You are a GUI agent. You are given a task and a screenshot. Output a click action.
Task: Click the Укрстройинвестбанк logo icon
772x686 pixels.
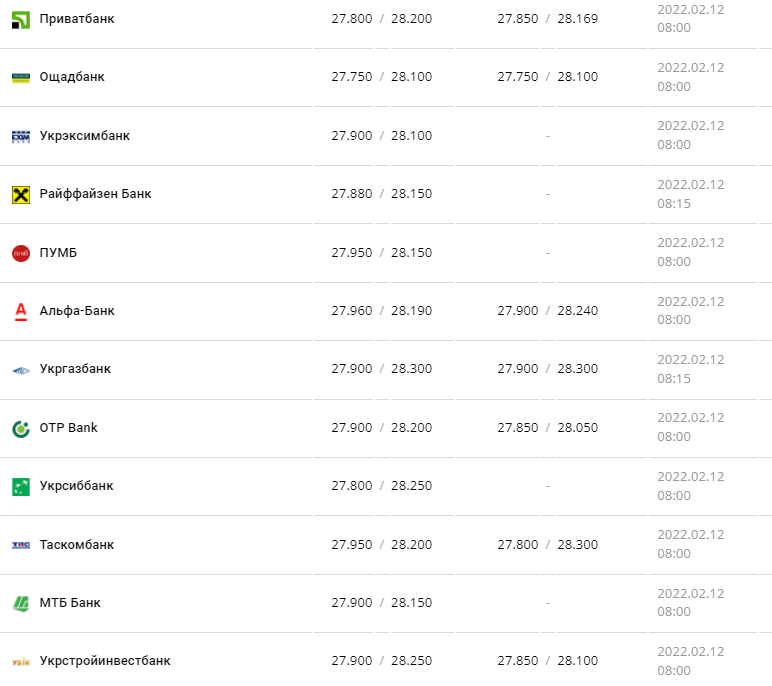[21, 661]
